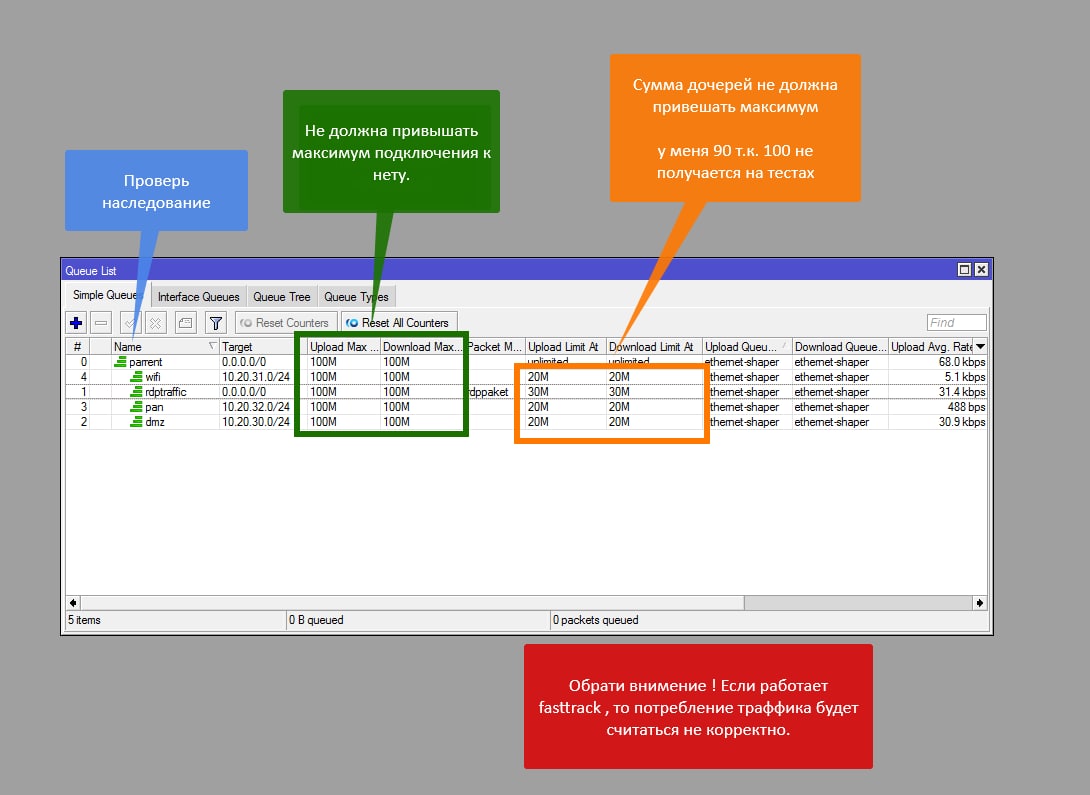
Task: Open the Queue Tree tab
Action: pos(282,297)
